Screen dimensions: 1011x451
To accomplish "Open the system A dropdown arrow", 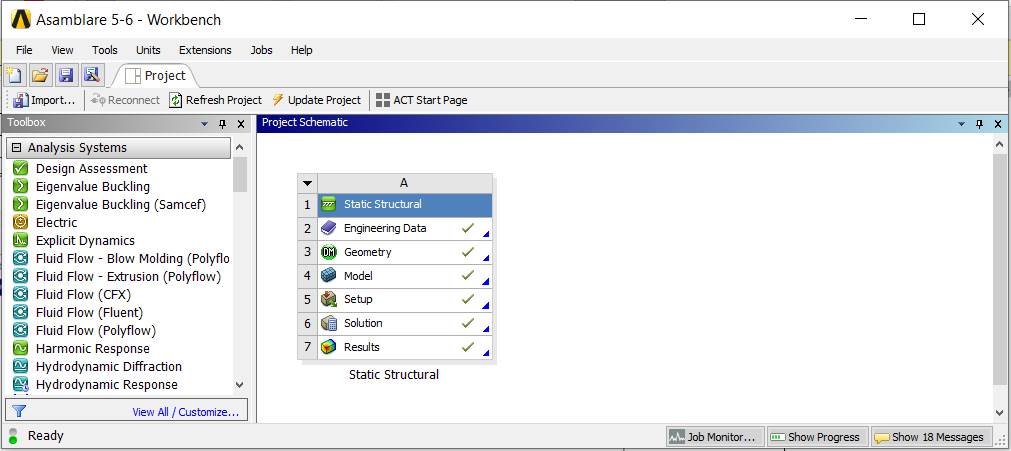I will (308, 183).
